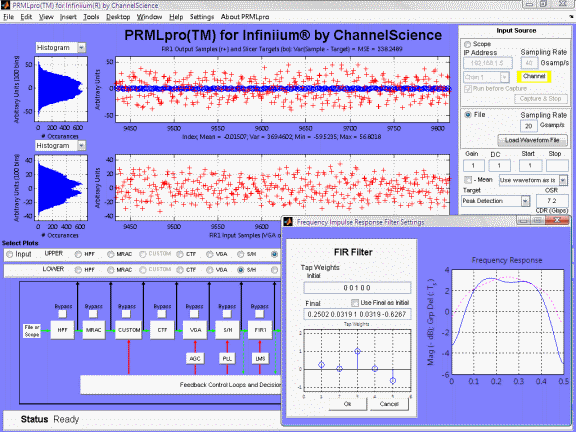This screenshot has height=432, width=576.
Task: Toggle the Bypass checkbox above VGA block
Action: pos(194,314)
